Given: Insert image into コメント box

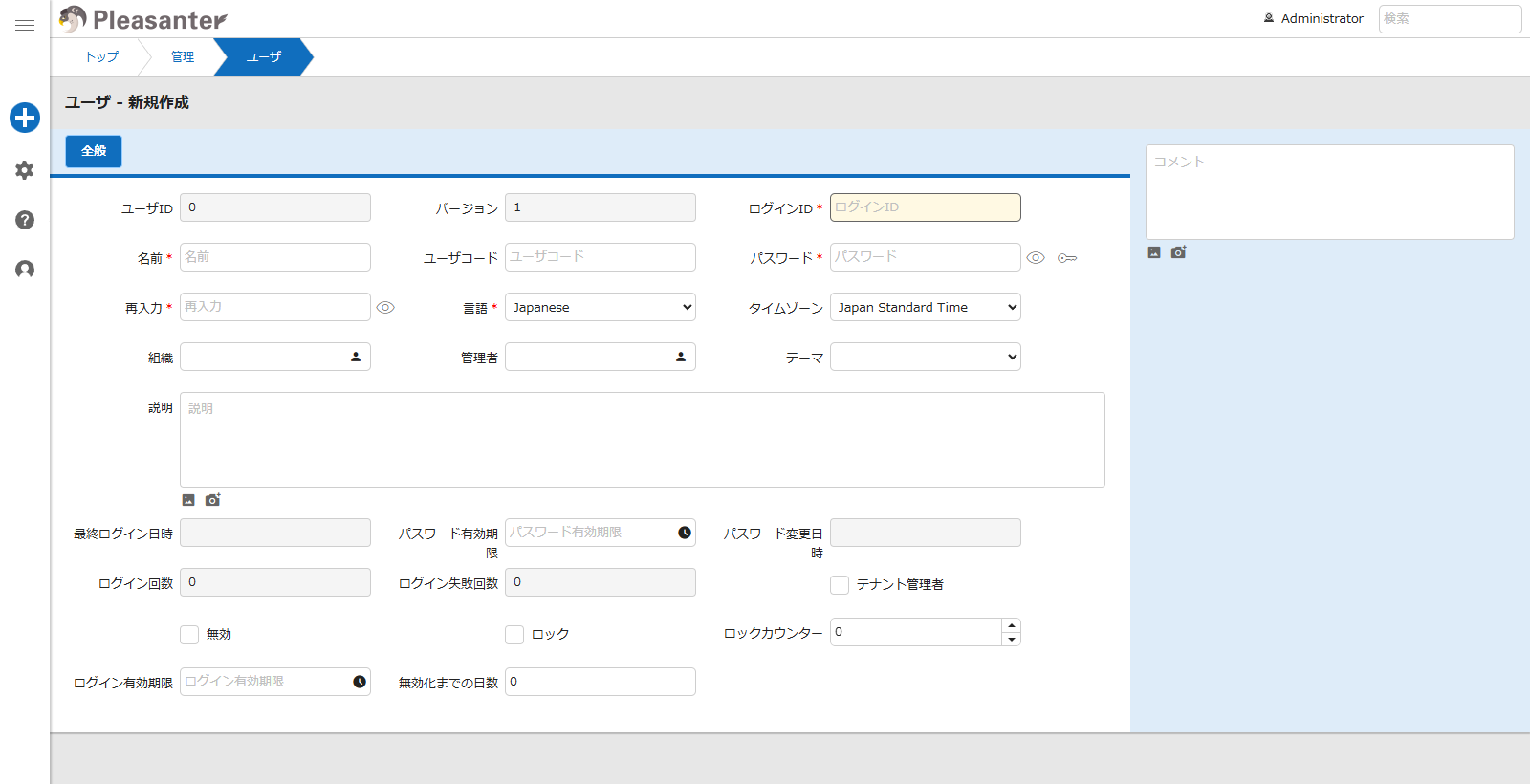Looking at the screenshot, I should (1154, 252).
